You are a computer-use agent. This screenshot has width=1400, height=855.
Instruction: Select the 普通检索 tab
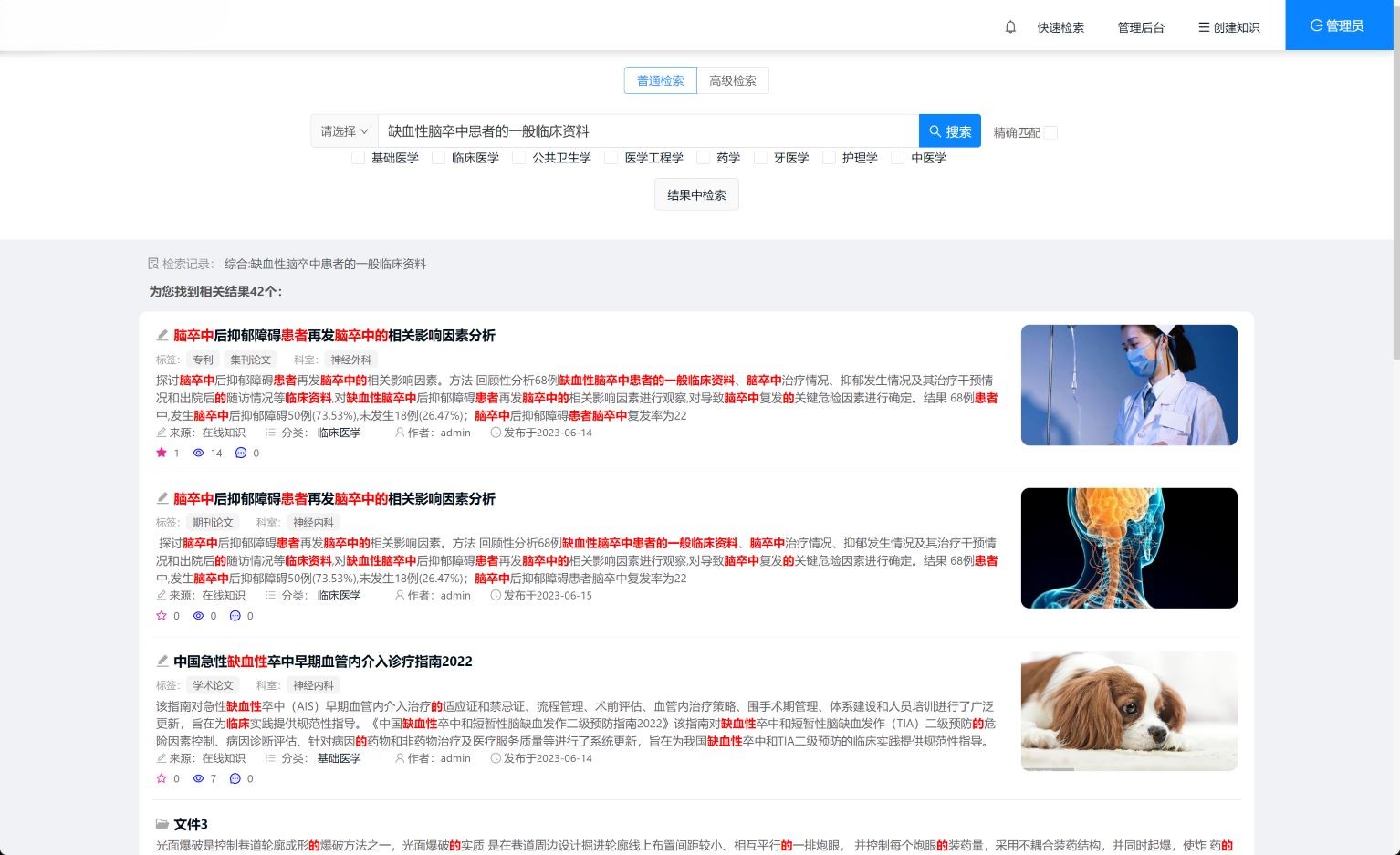660,80
